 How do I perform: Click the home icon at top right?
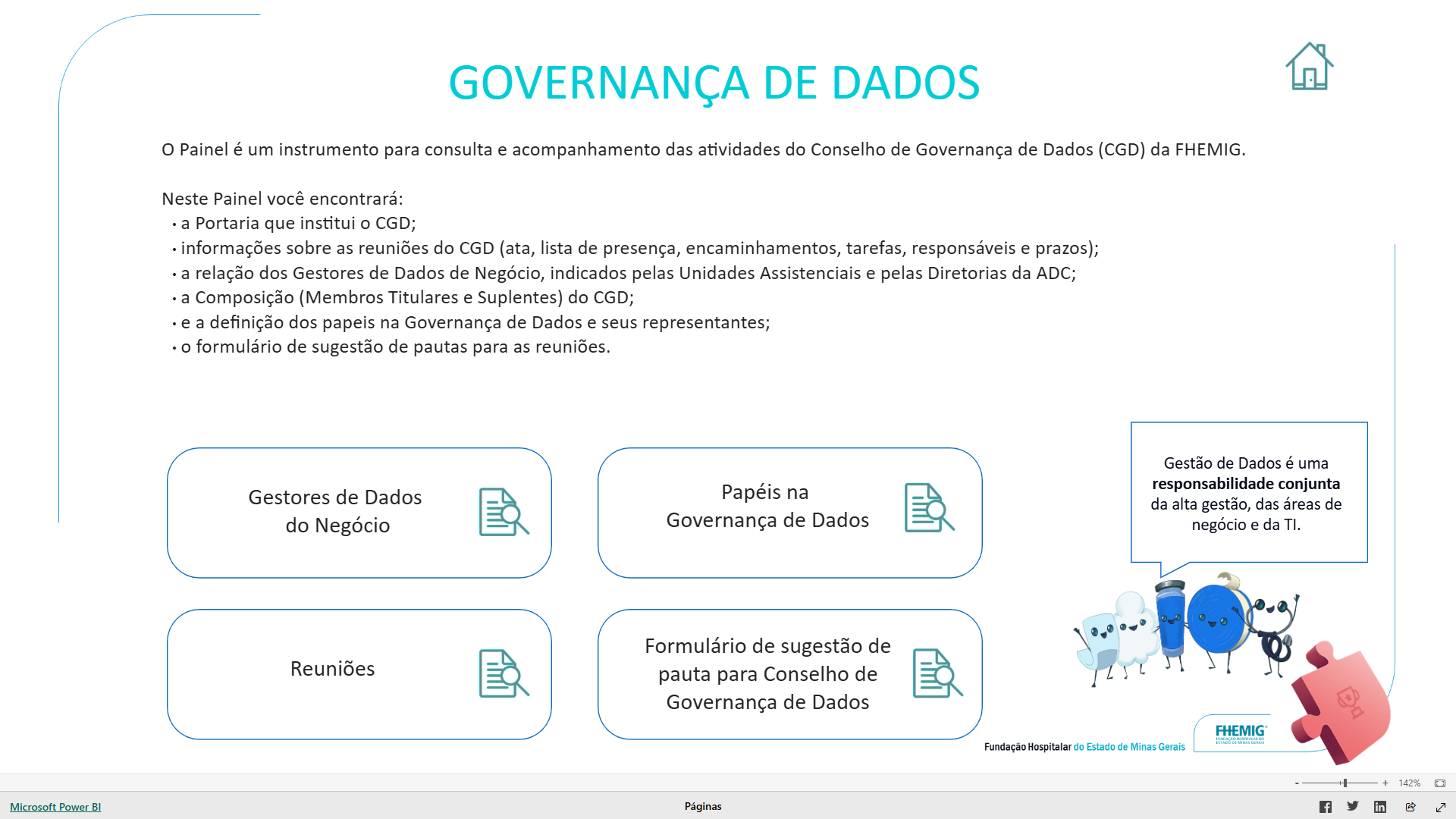click(1310, 67)
